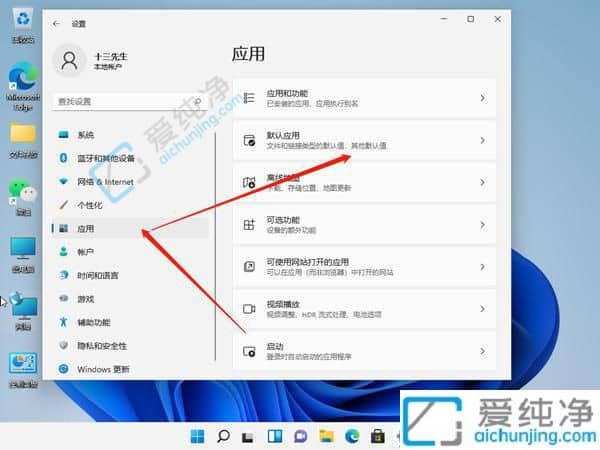The width and height of the screenshot is (600, 450).
Task: Select 游戏 (Gaming) in the sidebar
Action: pos(130,299)
